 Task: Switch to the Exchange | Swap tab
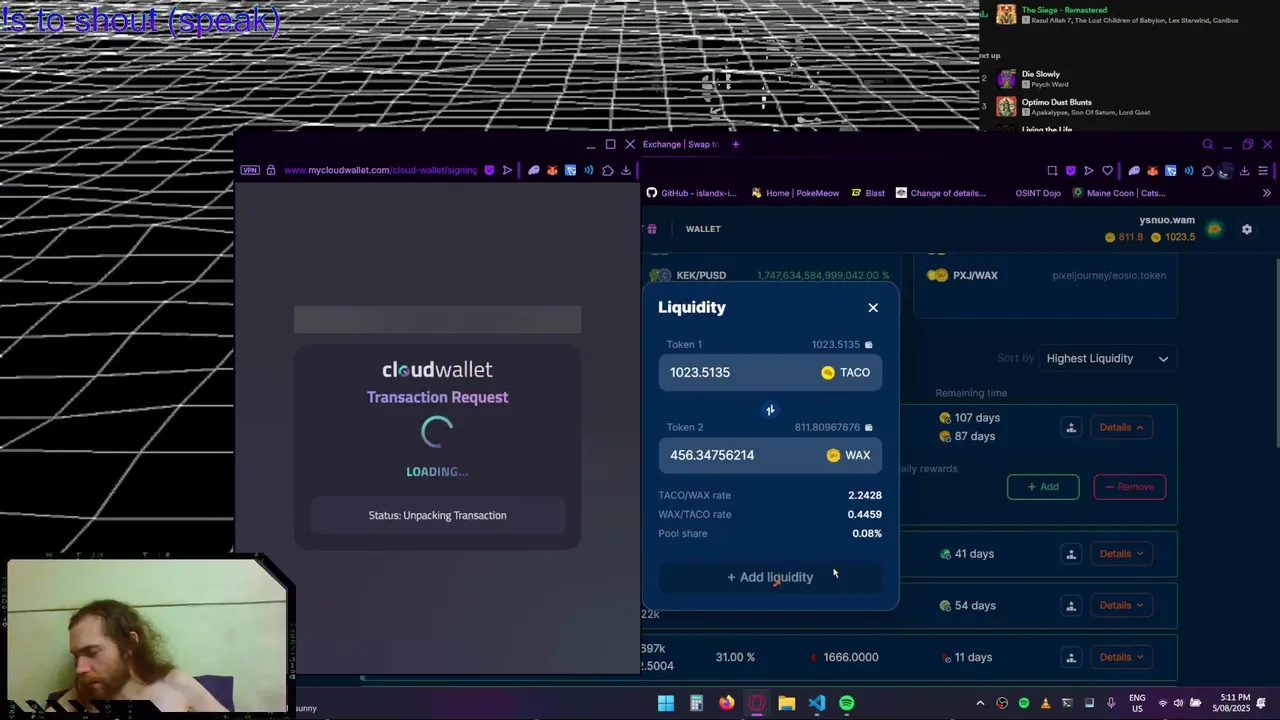(x=681, y=144)
